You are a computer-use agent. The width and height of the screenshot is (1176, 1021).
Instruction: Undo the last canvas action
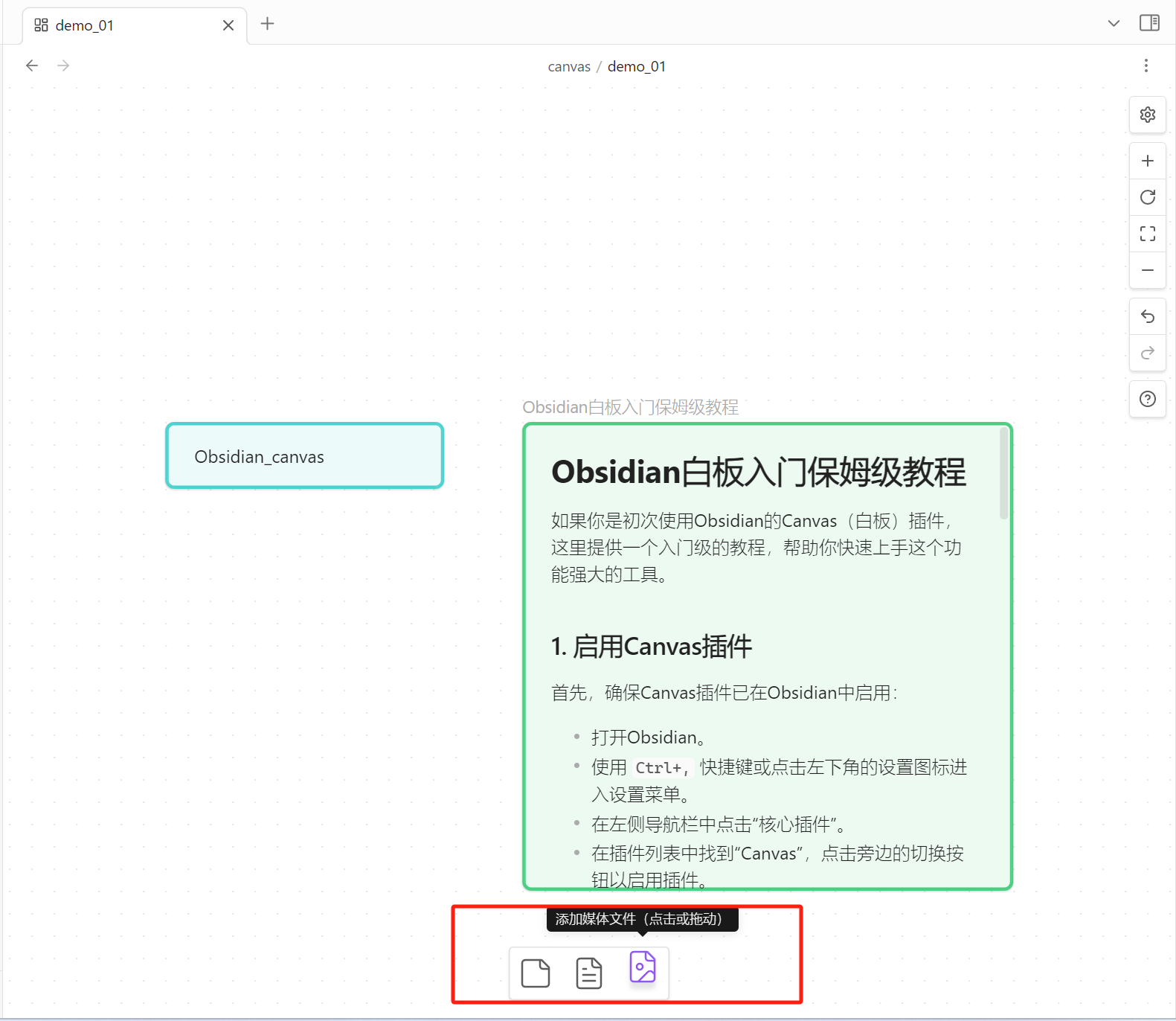pos(1148,317)
